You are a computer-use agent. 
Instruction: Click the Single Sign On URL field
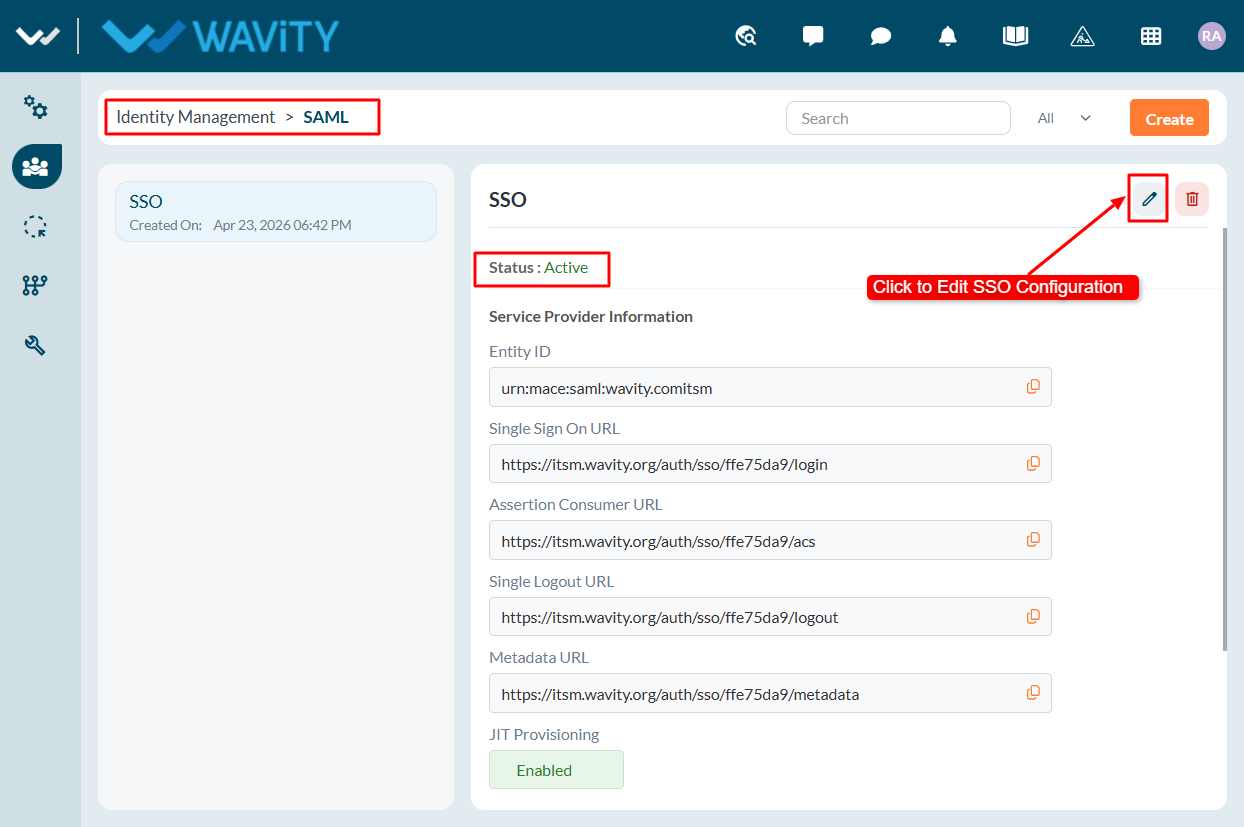770,464
